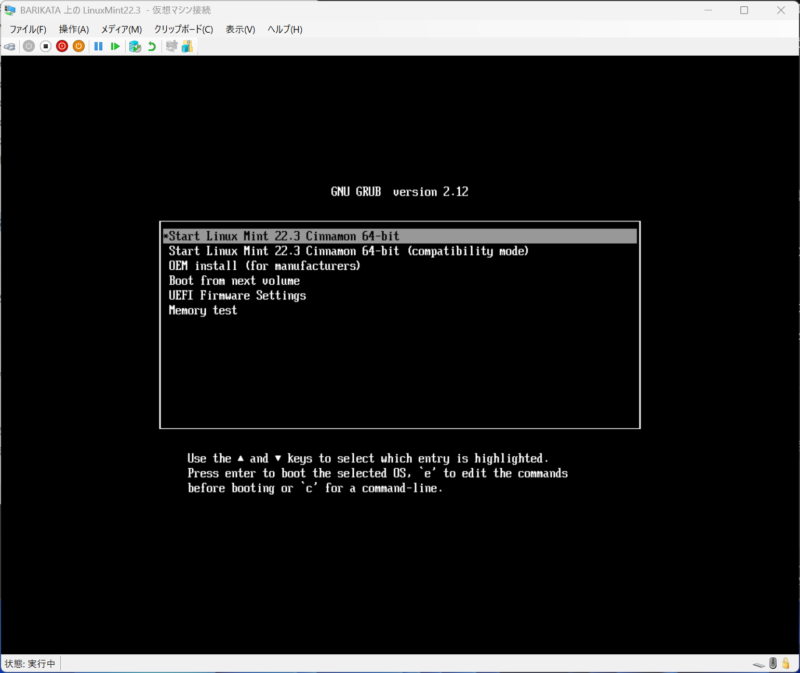Click the mouse icon in status bar
Screen dimensions: 800x673
[x=774, y=664]
